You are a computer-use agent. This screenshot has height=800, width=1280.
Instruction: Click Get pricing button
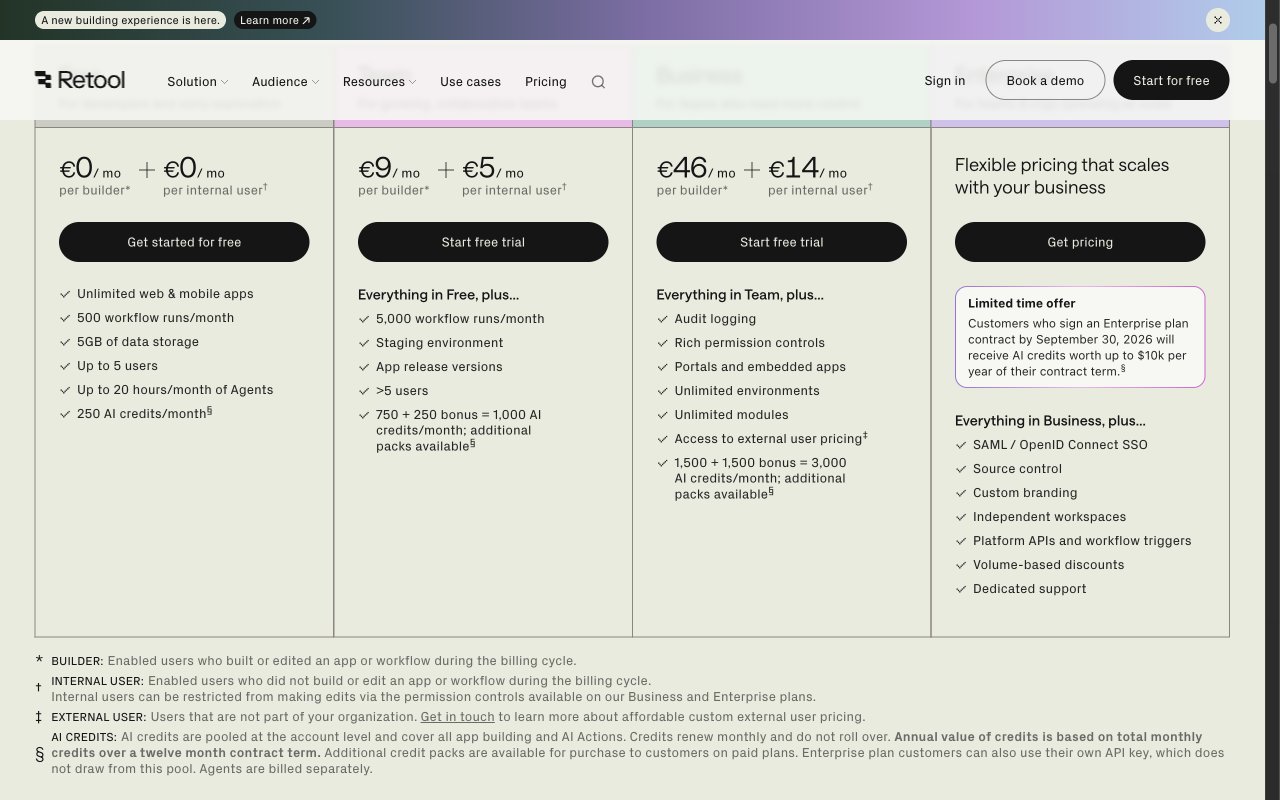pos(1080,242)
